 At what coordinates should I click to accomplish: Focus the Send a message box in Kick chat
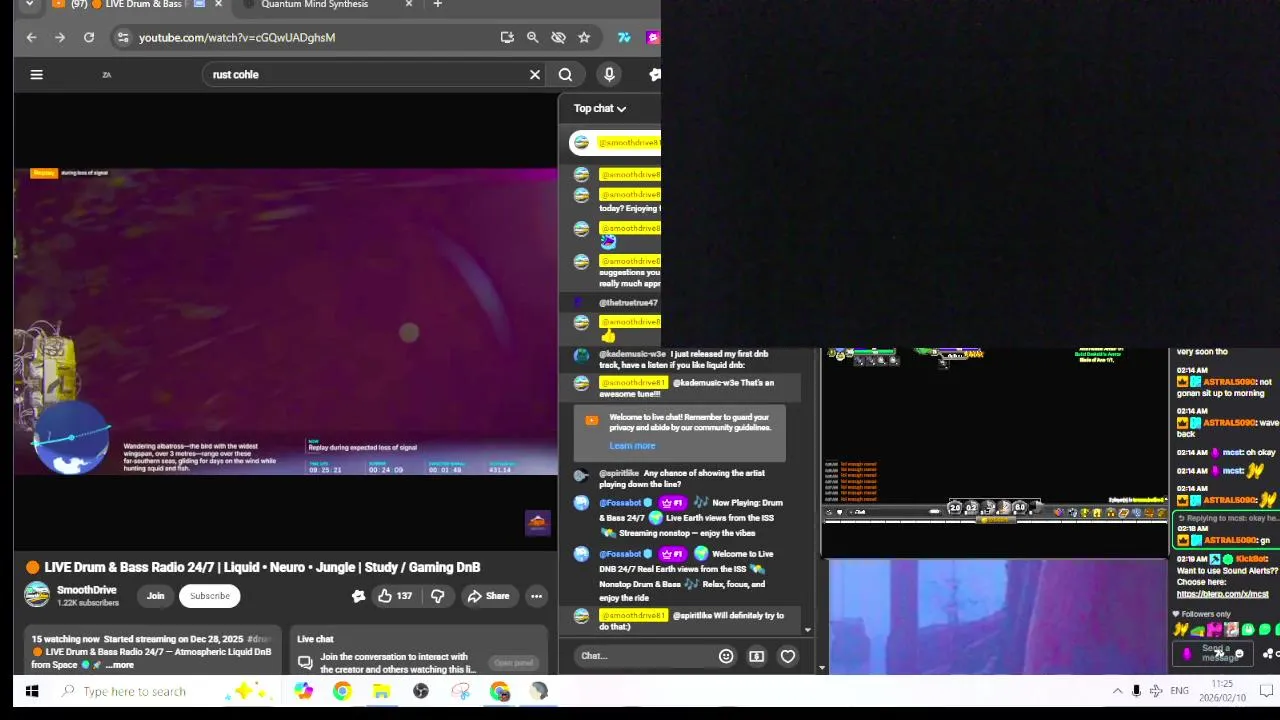tap(1213, 653)
